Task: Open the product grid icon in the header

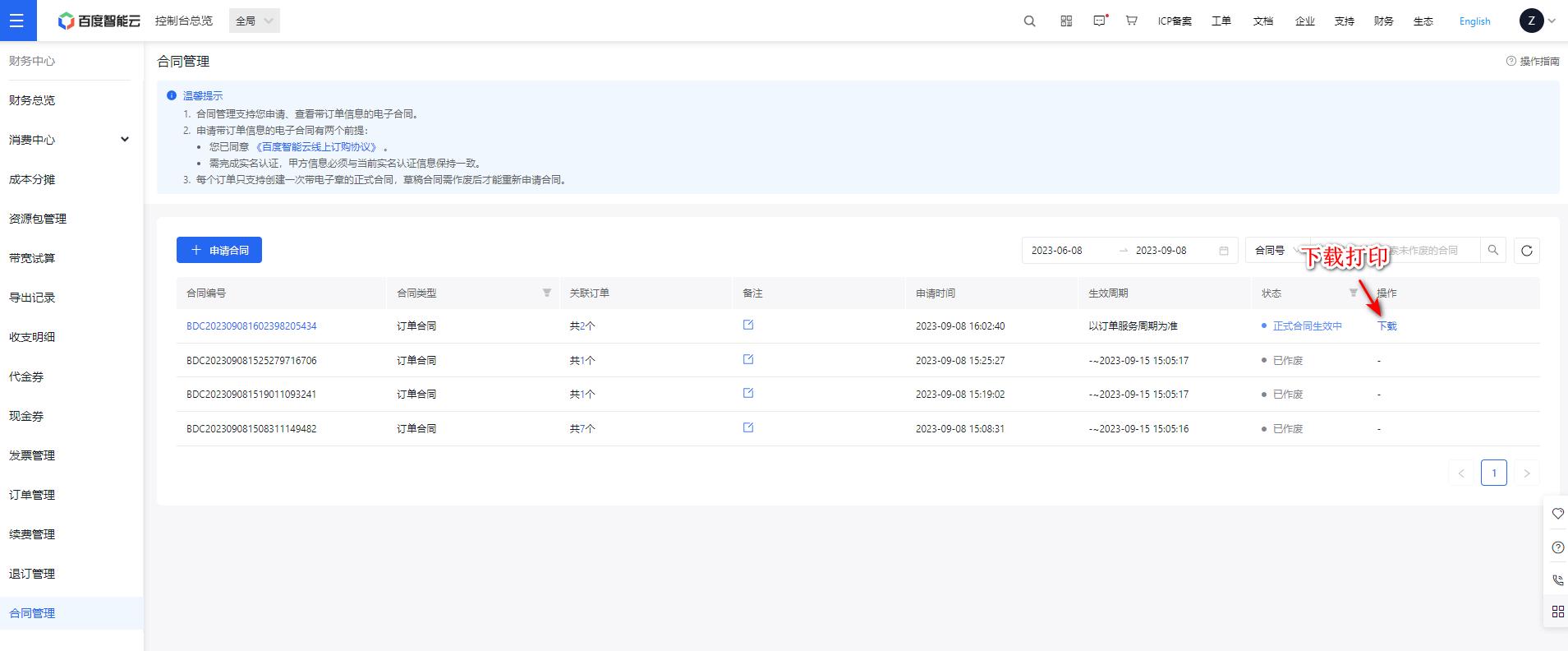Action: (1066, 21)
